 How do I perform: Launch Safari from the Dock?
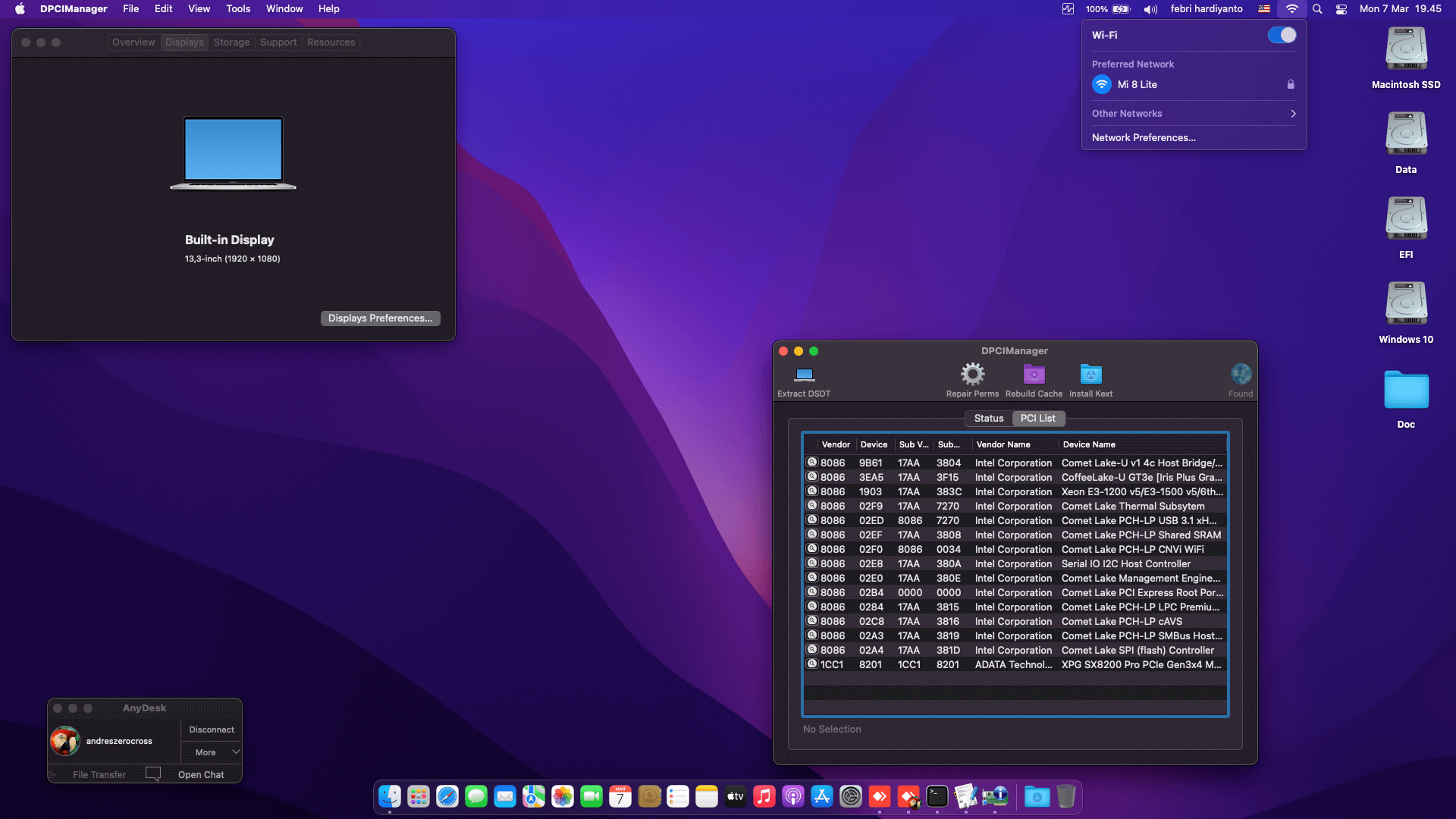coord(447,796)
